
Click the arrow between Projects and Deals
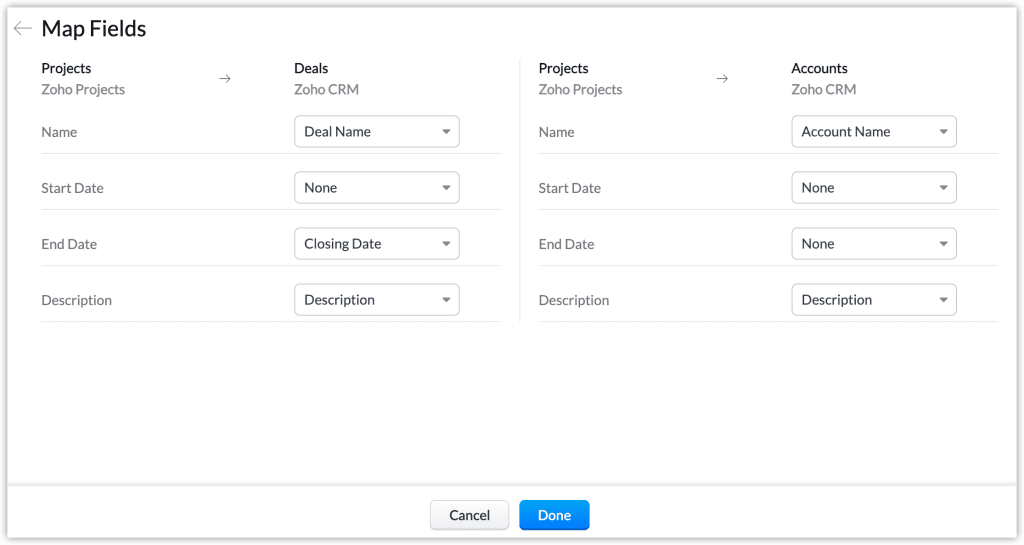(x=225, y=79)
